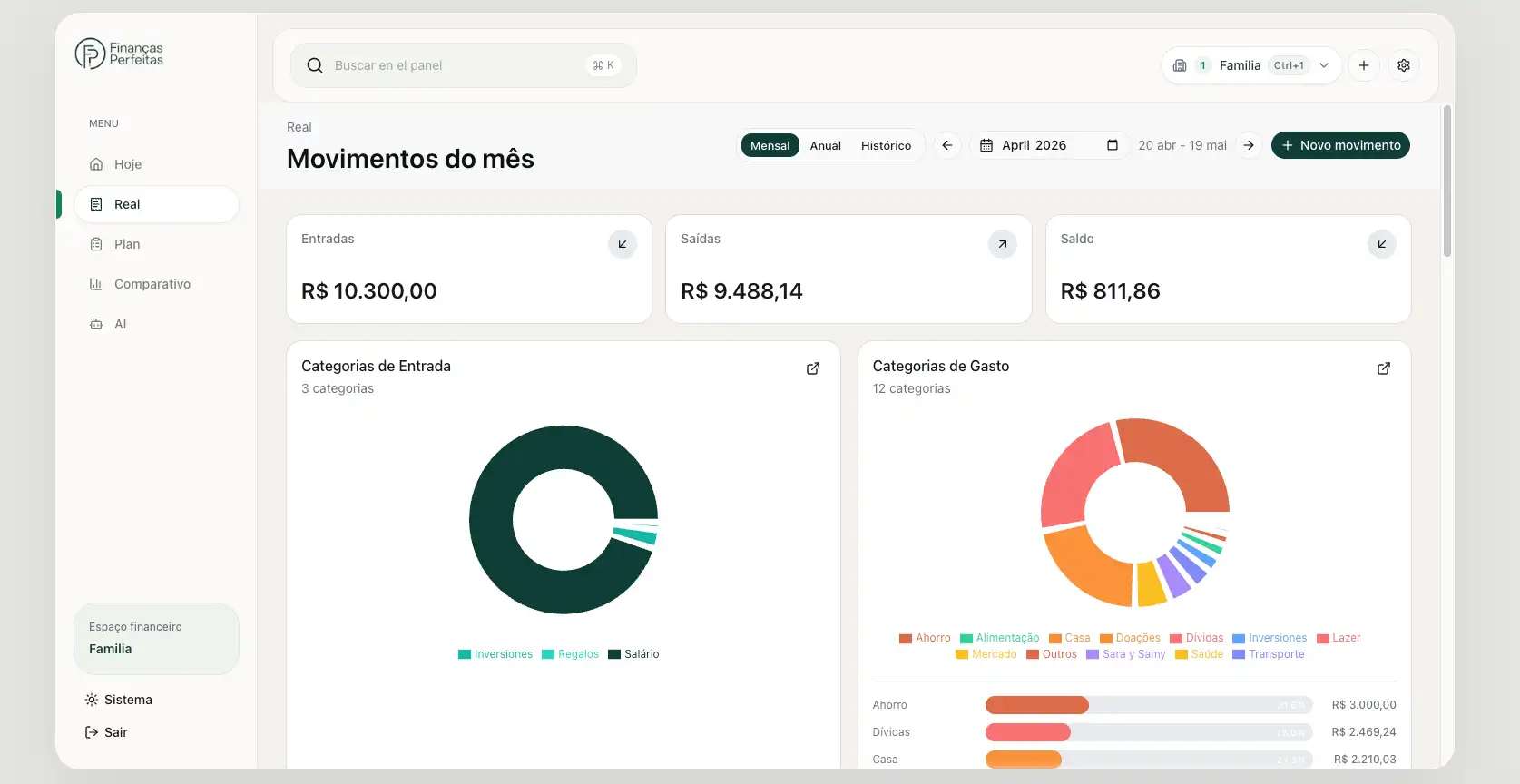Toggle Sara y Samy legend item
1520x784 pixels.
(x=1126, y=654)
